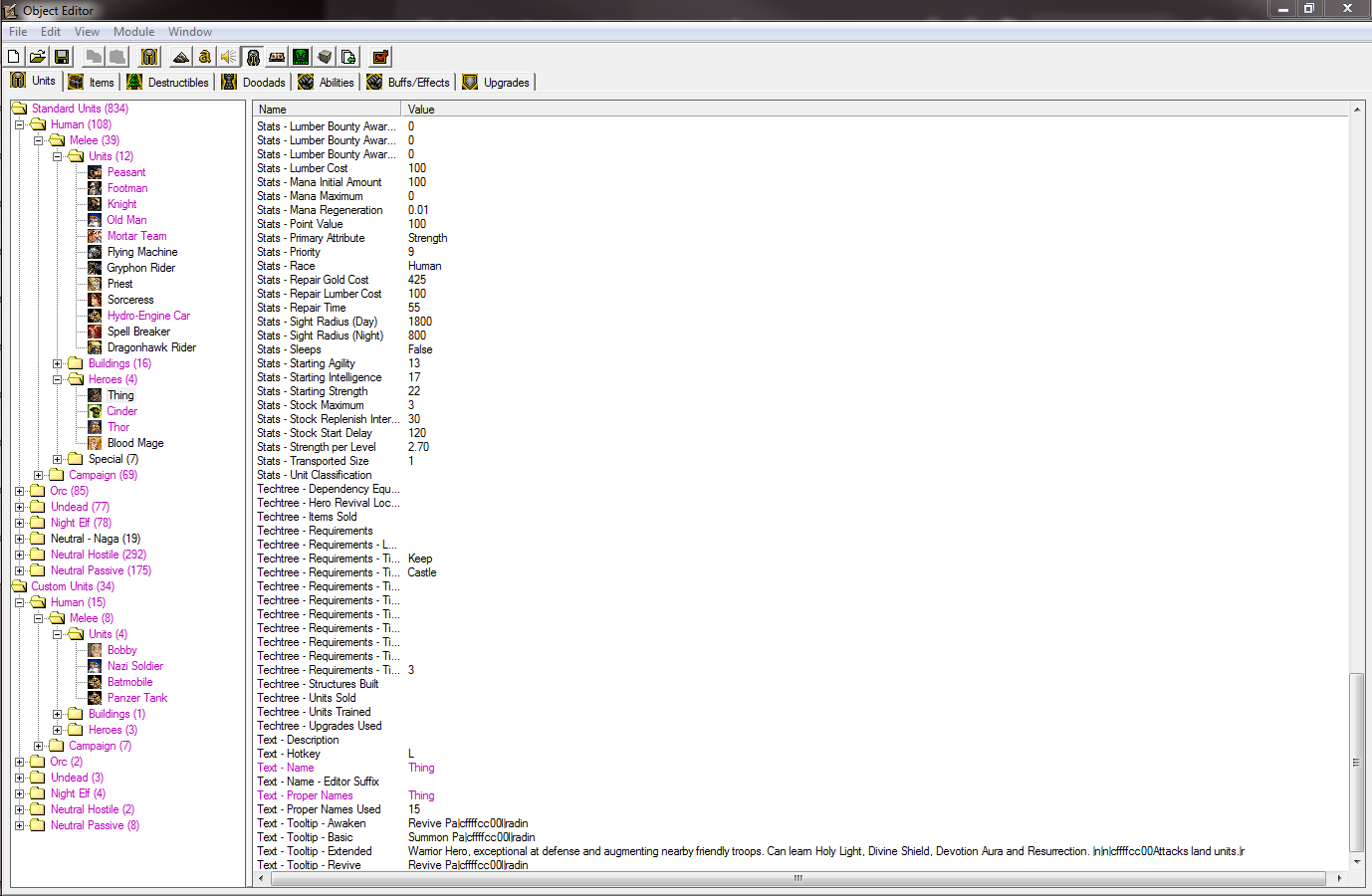1372x896 pixels.
Task: Click the horizontal scrollbar right arrow
Action: 1339,878
